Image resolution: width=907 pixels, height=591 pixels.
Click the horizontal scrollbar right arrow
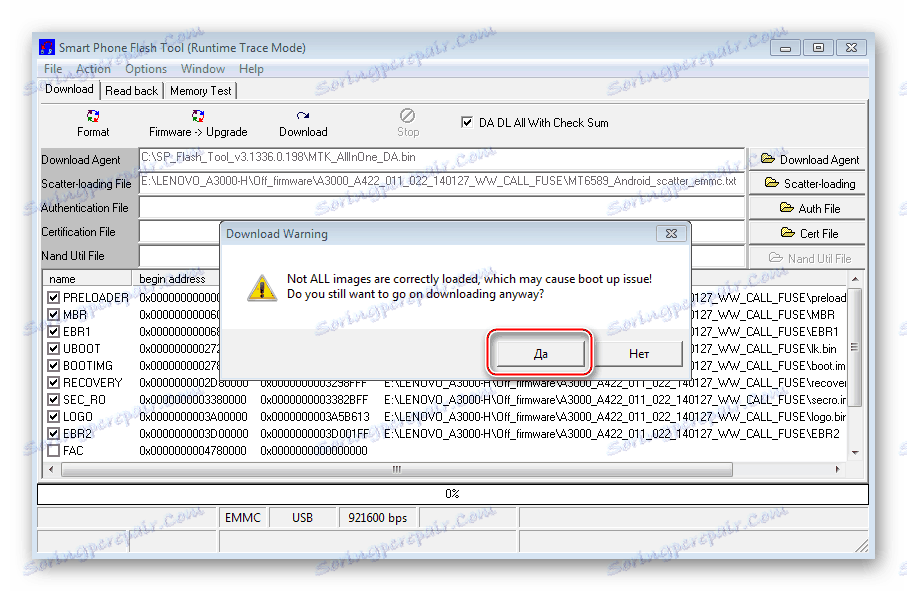838,469
